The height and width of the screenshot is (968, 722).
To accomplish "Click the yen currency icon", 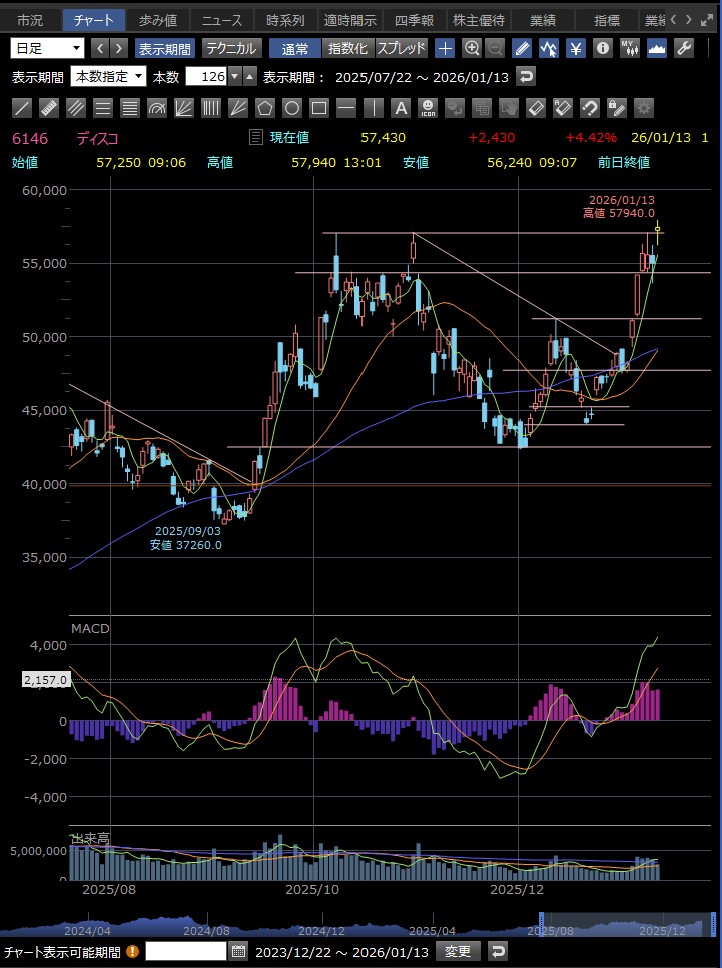I will tap(576, 48).
